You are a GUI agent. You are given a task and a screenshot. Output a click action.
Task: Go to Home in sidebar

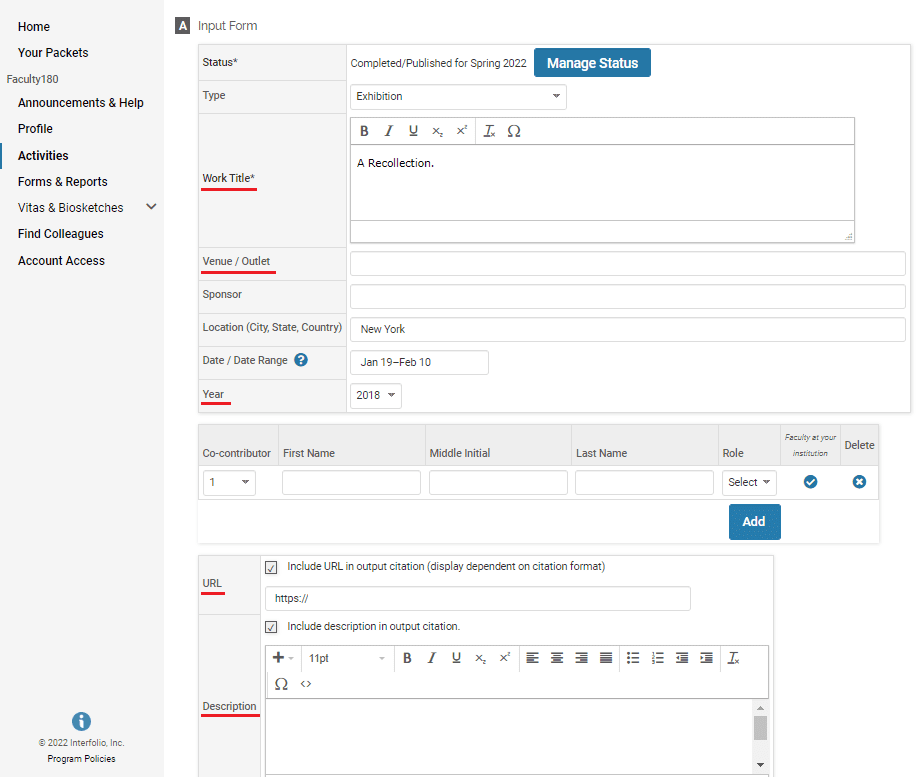point(34,27)
